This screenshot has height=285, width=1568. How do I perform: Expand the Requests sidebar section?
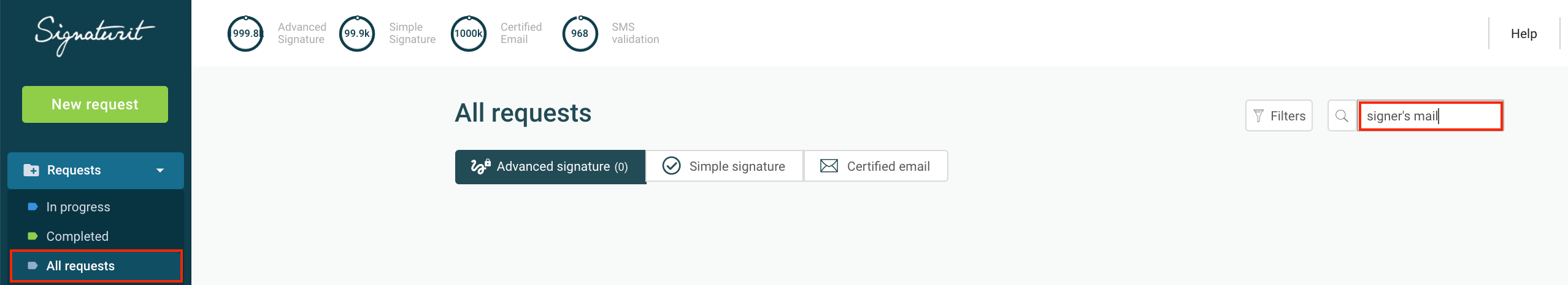[96, 170]
